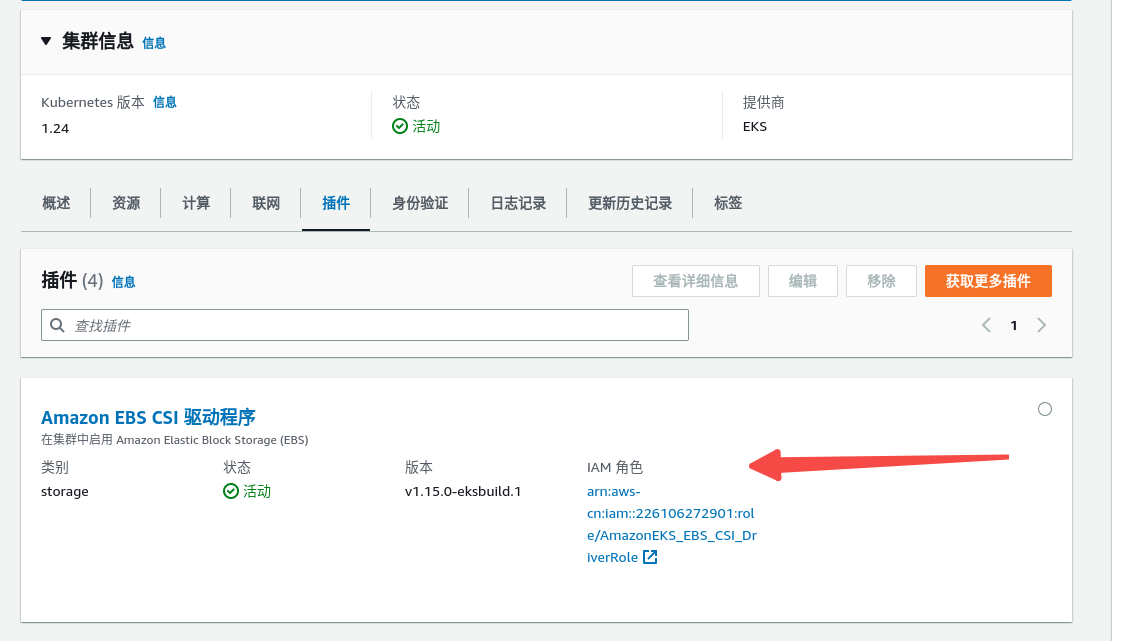Image resolution: width=1146 pixels, height=641 pixels.
Task: Click the add-on 活动 status check icon
Action: pos(231,491)
